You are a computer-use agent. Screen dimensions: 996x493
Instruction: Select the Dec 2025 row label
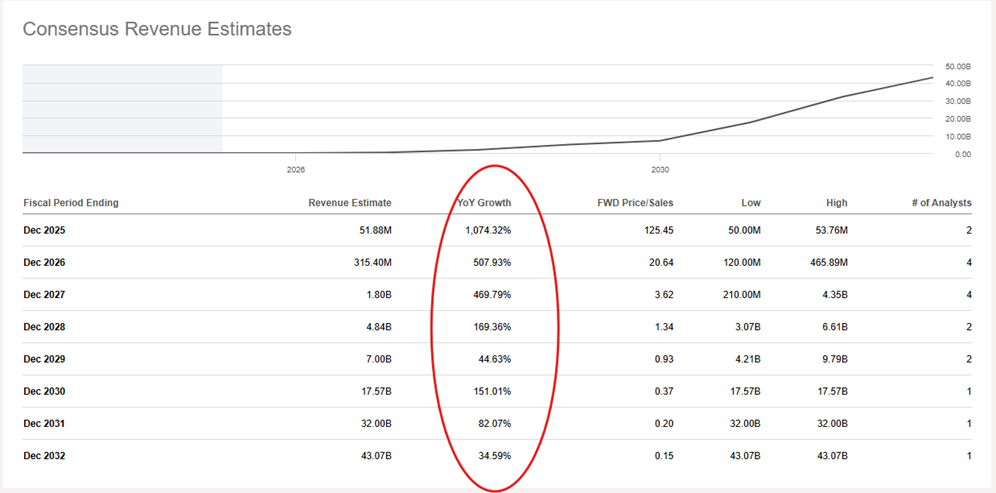tap(45, 231)
